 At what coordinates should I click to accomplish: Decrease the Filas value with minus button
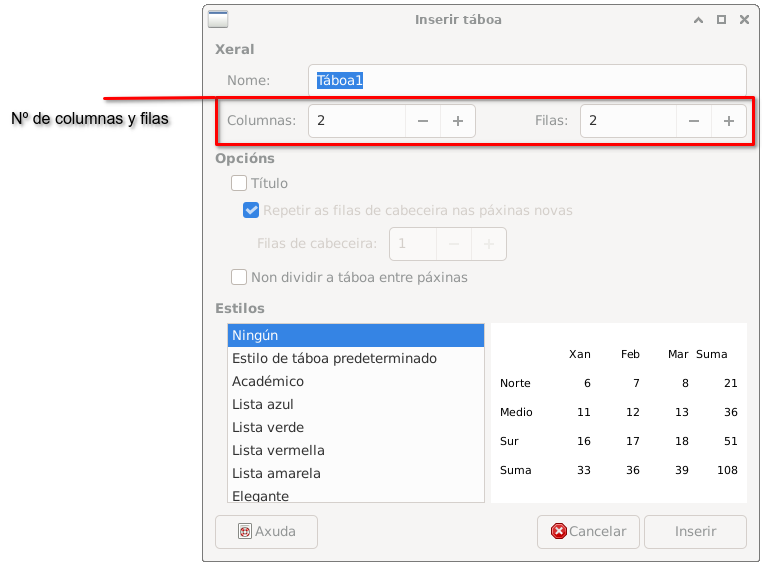tap(694, 121)
